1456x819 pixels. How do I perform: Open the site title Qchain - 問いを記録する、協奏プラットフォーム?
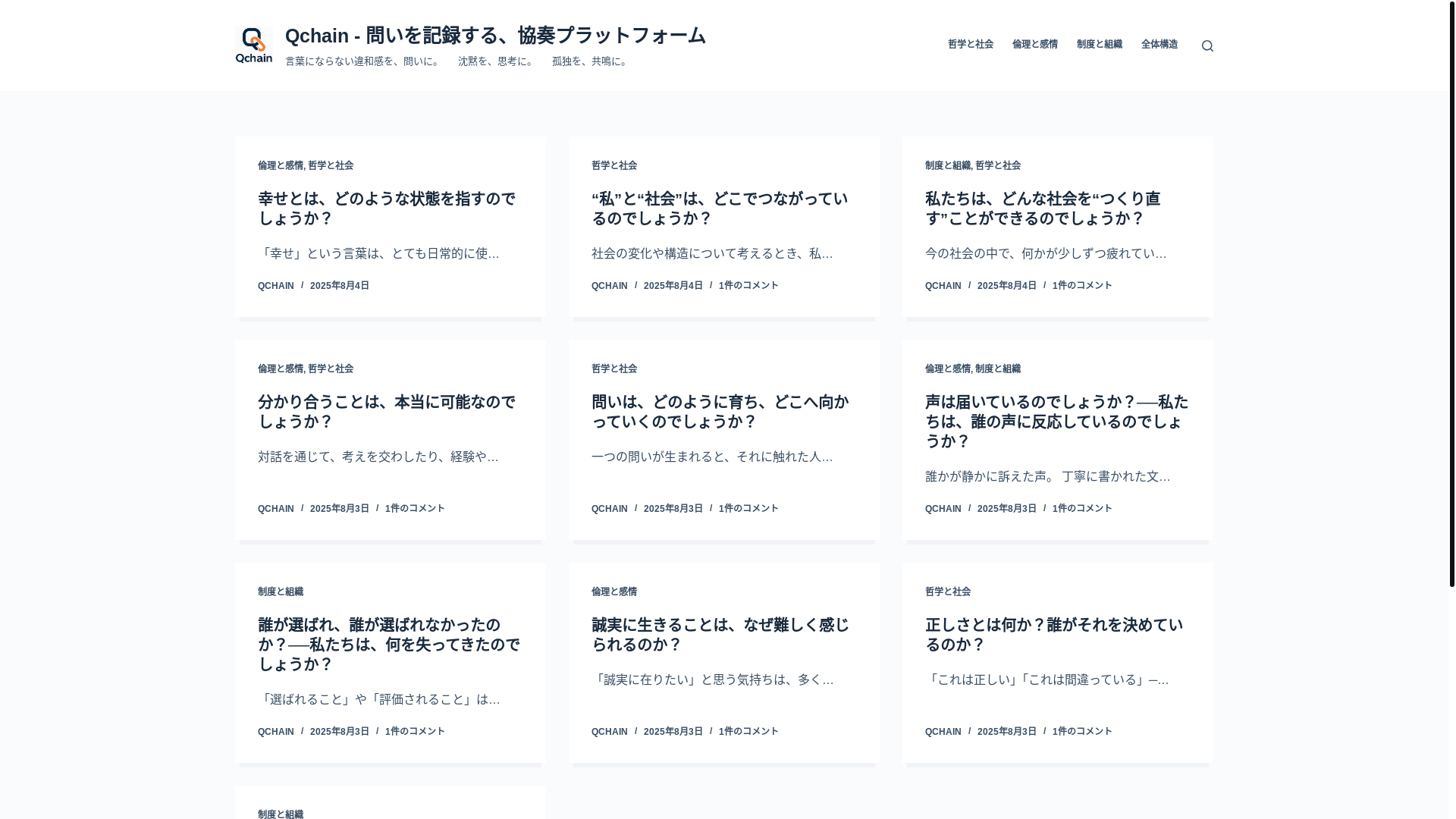tap(495, 36)
